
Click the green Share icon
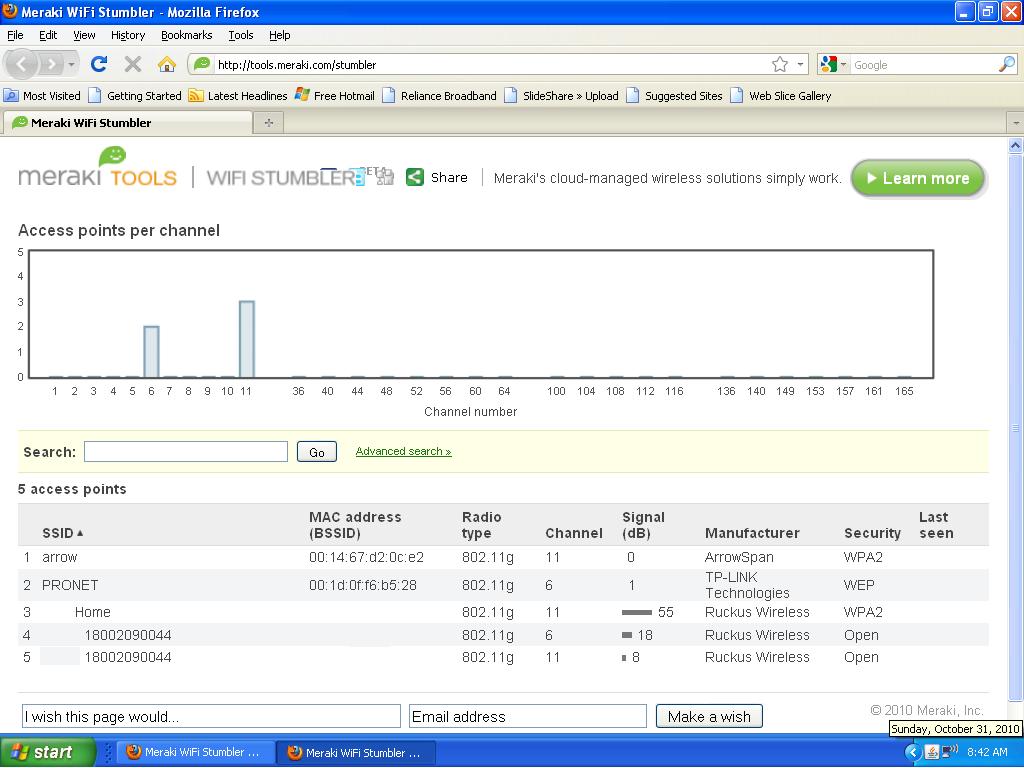click(x=415, y=177)
